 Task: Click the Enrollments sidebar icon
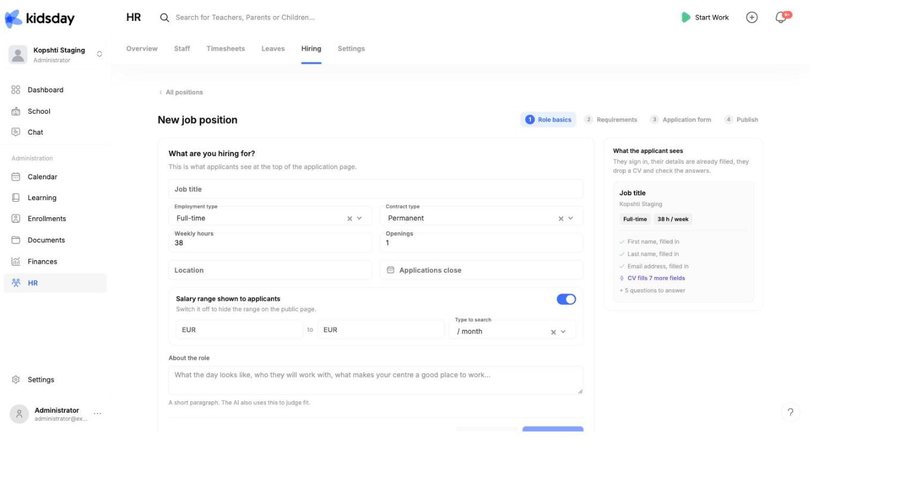tap(15, 218)
